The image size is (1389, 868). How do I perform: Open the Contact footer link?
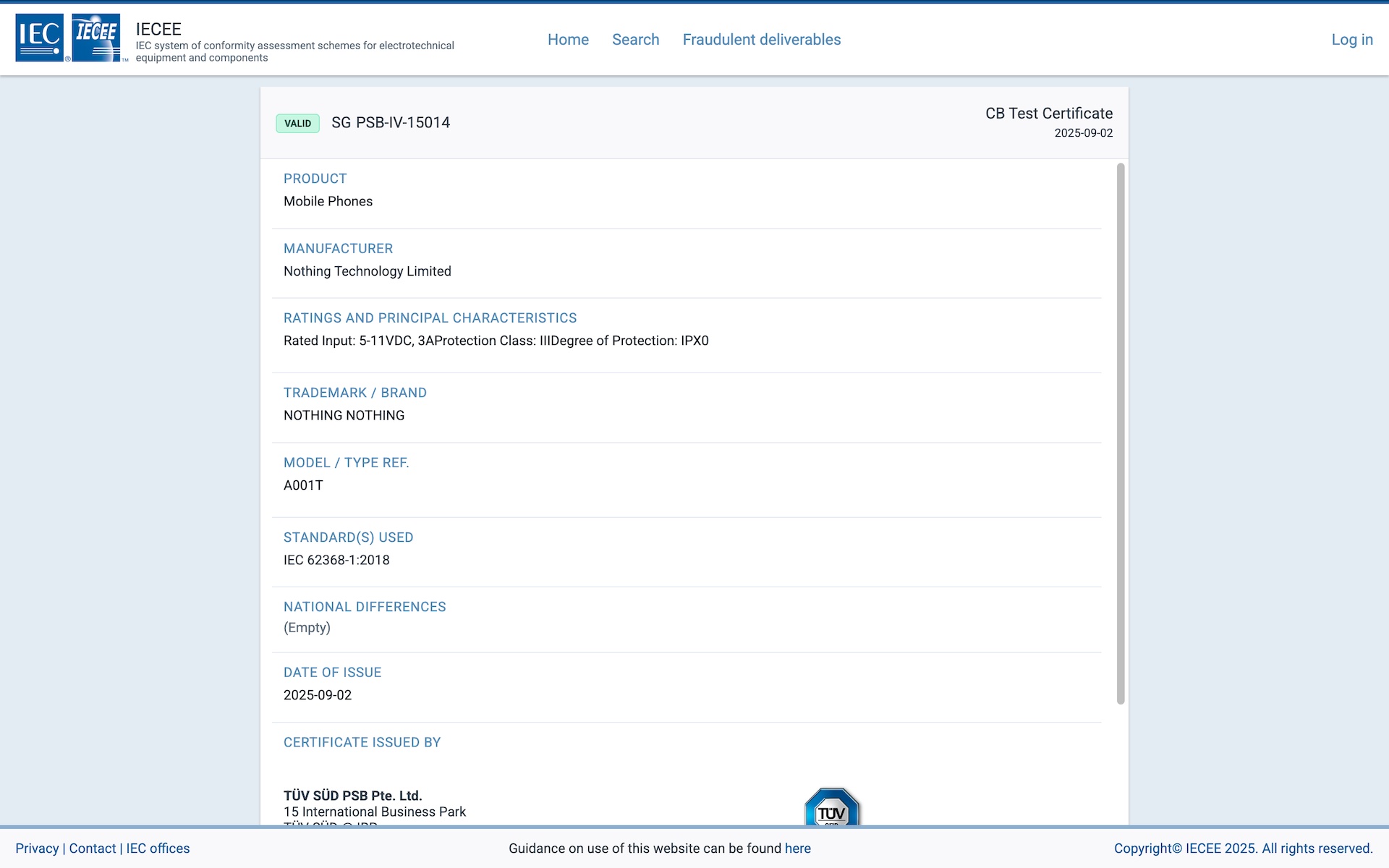pyautogui.click(x=93, y=848)
